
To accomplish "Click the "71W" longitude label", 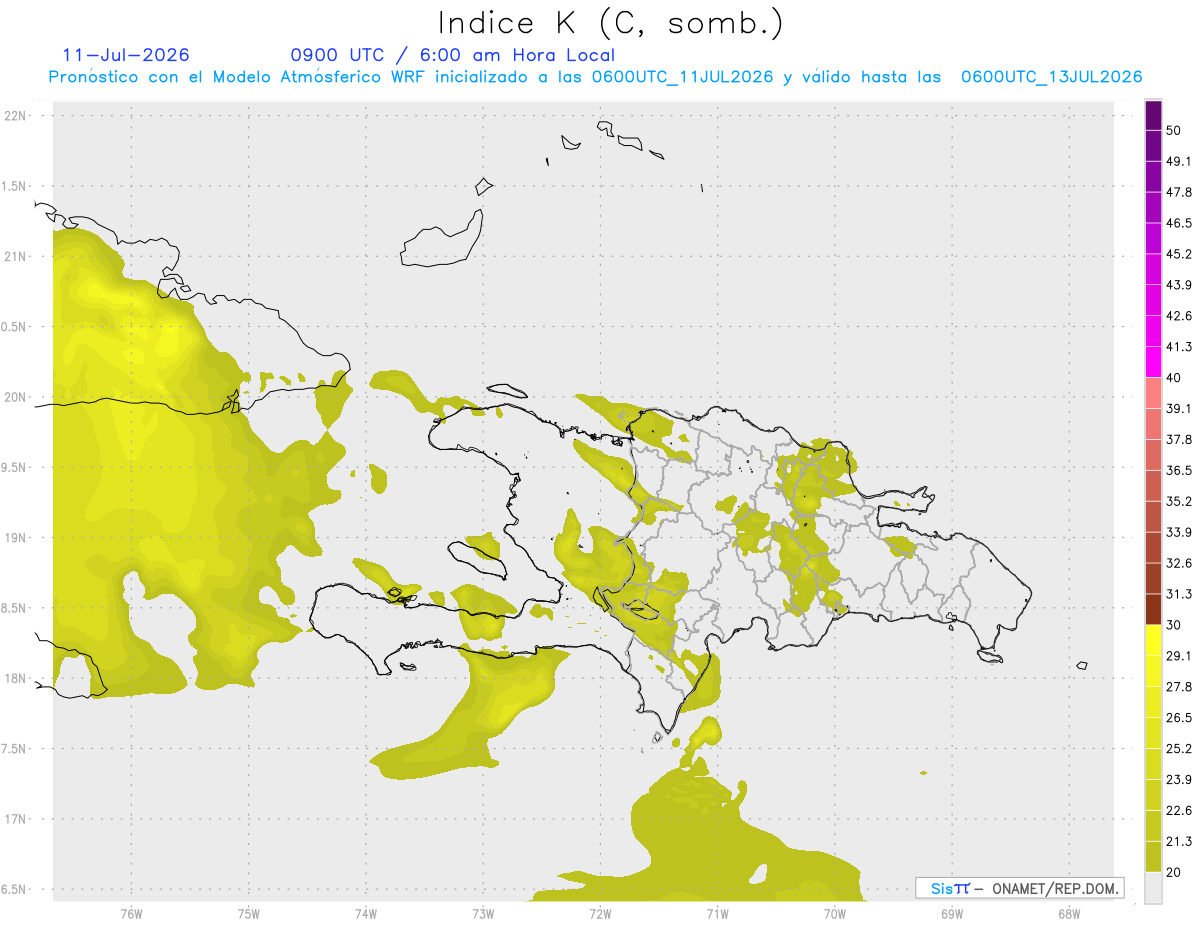I will pyautogui.click(x=717, y=914).
